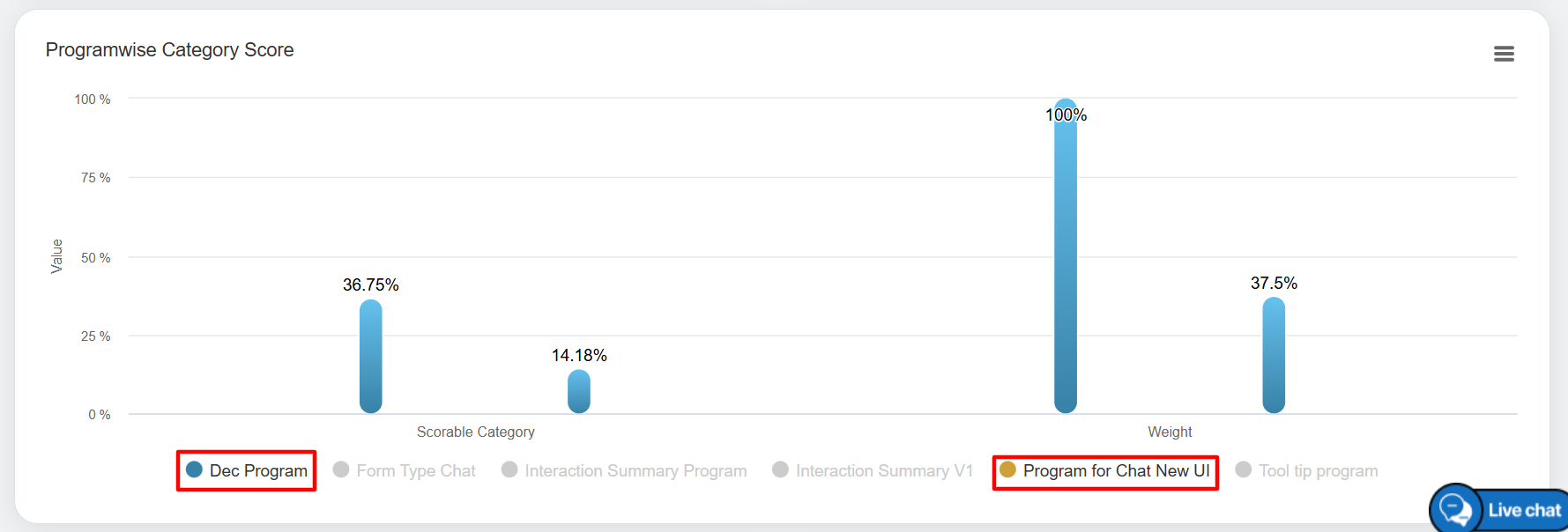Enable the Tool tip program series
Image resolution: width=1568 pixels, height=532 pixels.
[1318, 471]
